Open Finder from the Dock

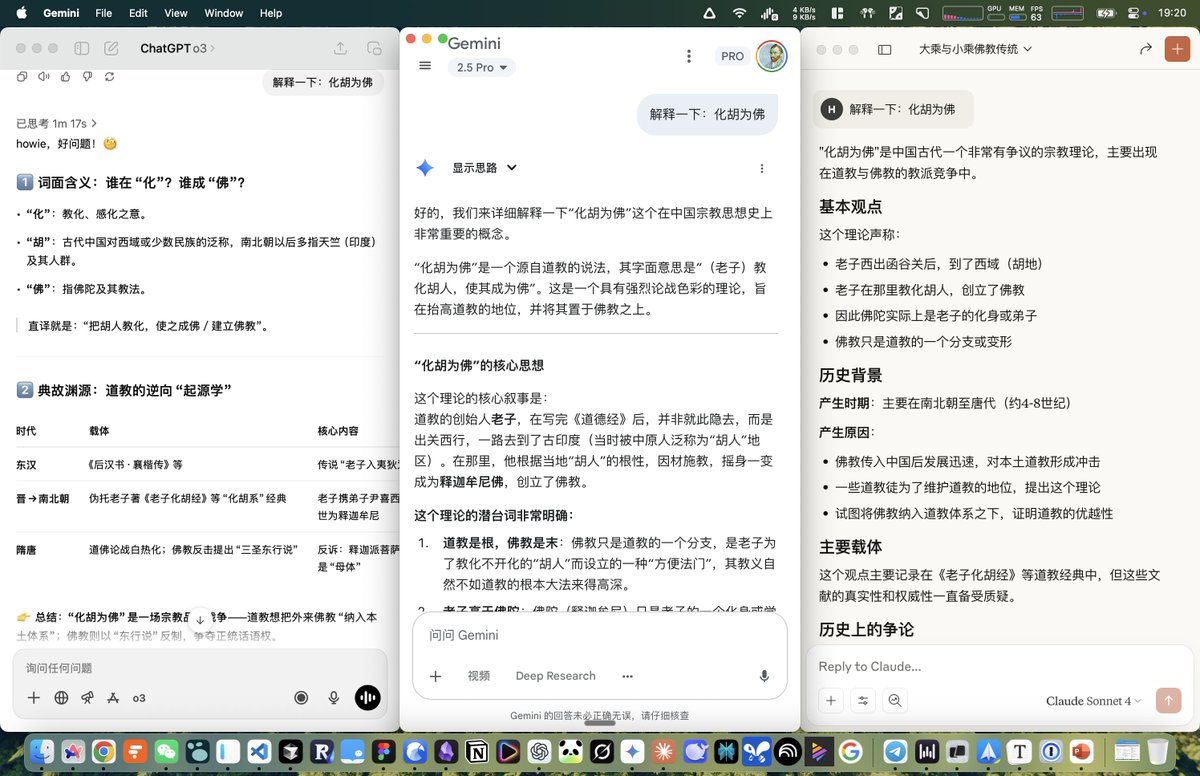tap(42, 751)
